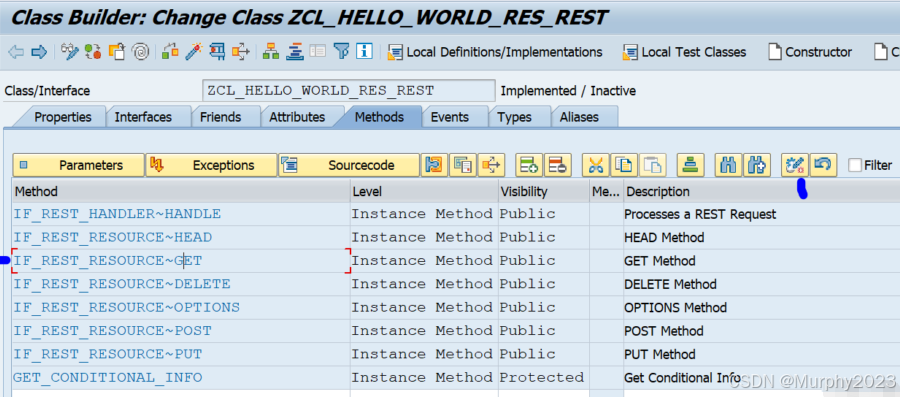Delete the selected method row
Screen dimensions: 900x397
point(557,165)
